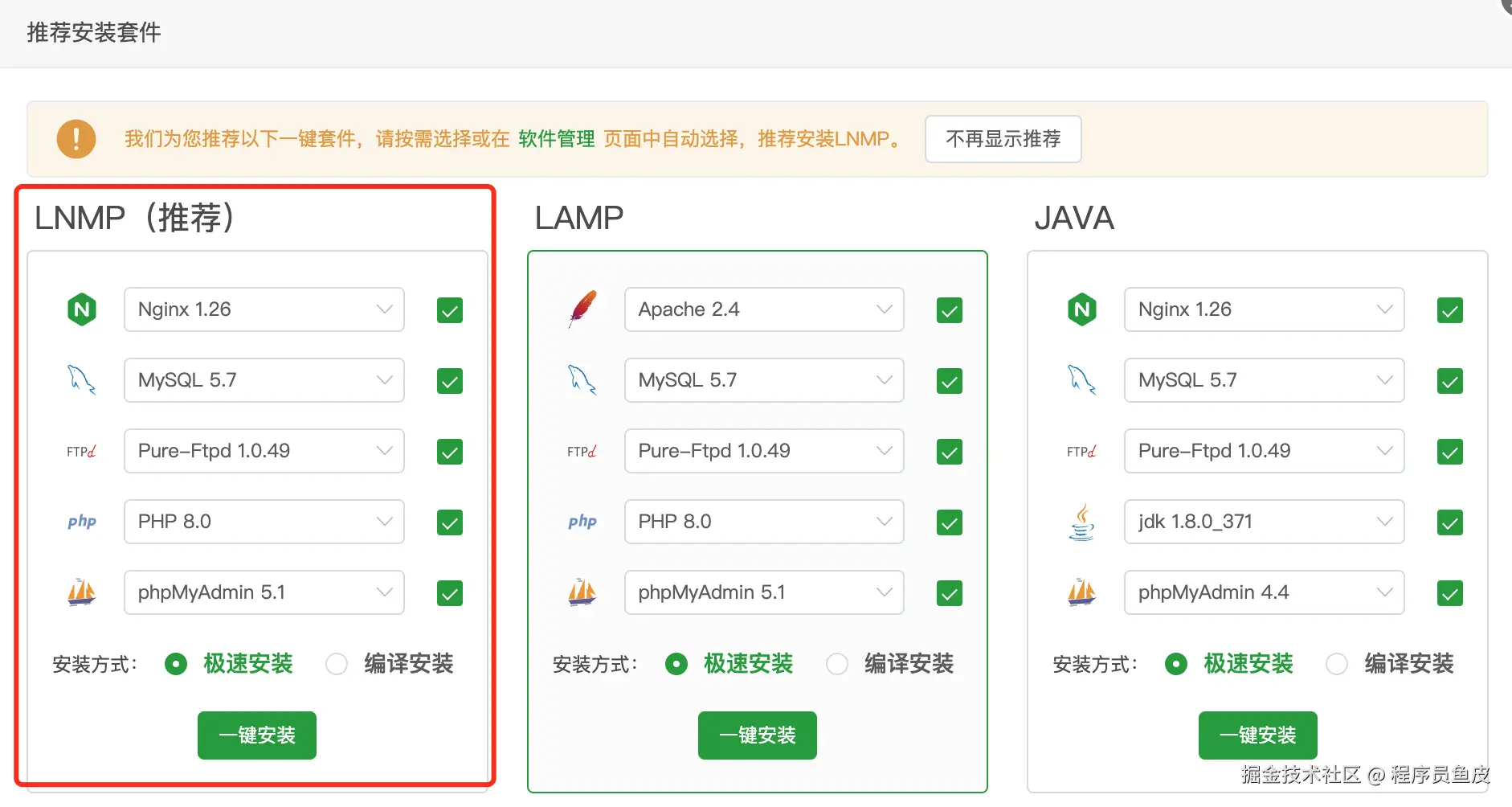Screen dimensions: 1512x807
Task: Open phpMyAdmin 5.1 dropdown in LNMP
Action: pos(264,592)
